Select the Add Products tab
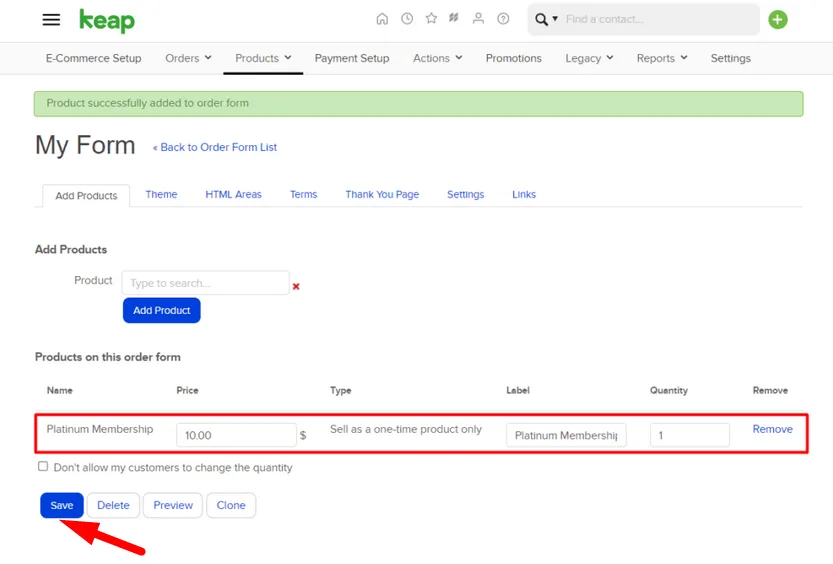Image resolution: width=833 pixels, height=564 pixels. [x=86, y=195]
